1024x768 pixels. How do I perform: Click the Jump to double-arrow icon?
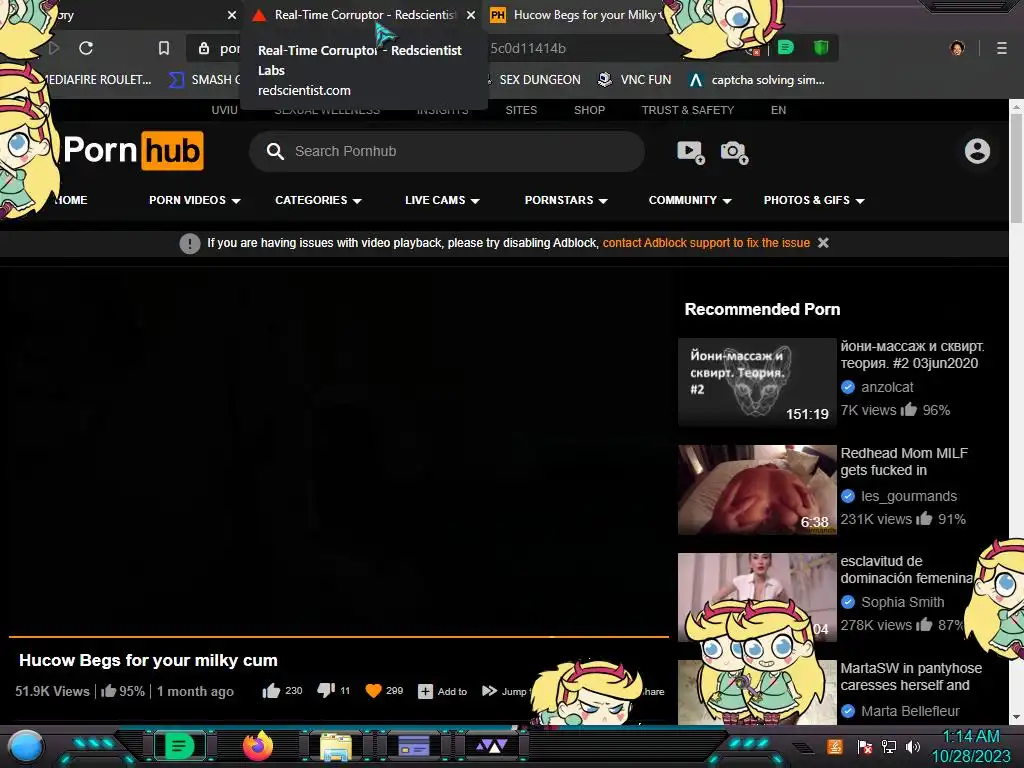pyautogui.click(x=489, y=691)
